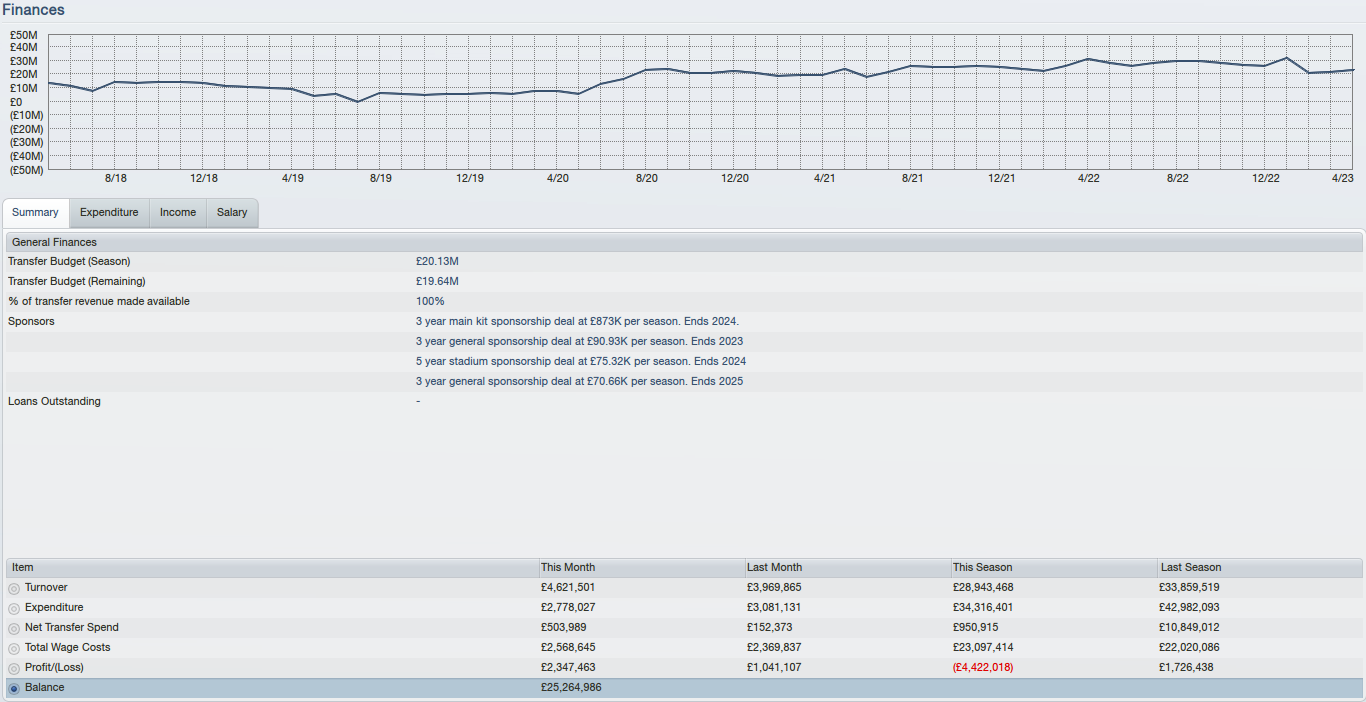The height and width of the screenshot is (702, 1366).
Task: Click the General Finances section header
Action: point(55,242)
